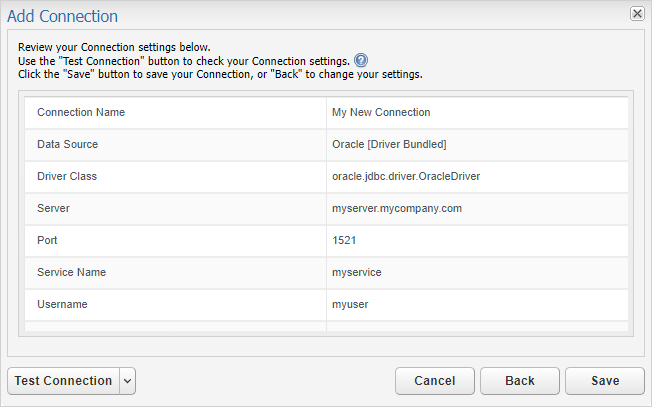Expand the Test Connection dropdown arrow
652x407 pixels.
[x=128, y=381]
